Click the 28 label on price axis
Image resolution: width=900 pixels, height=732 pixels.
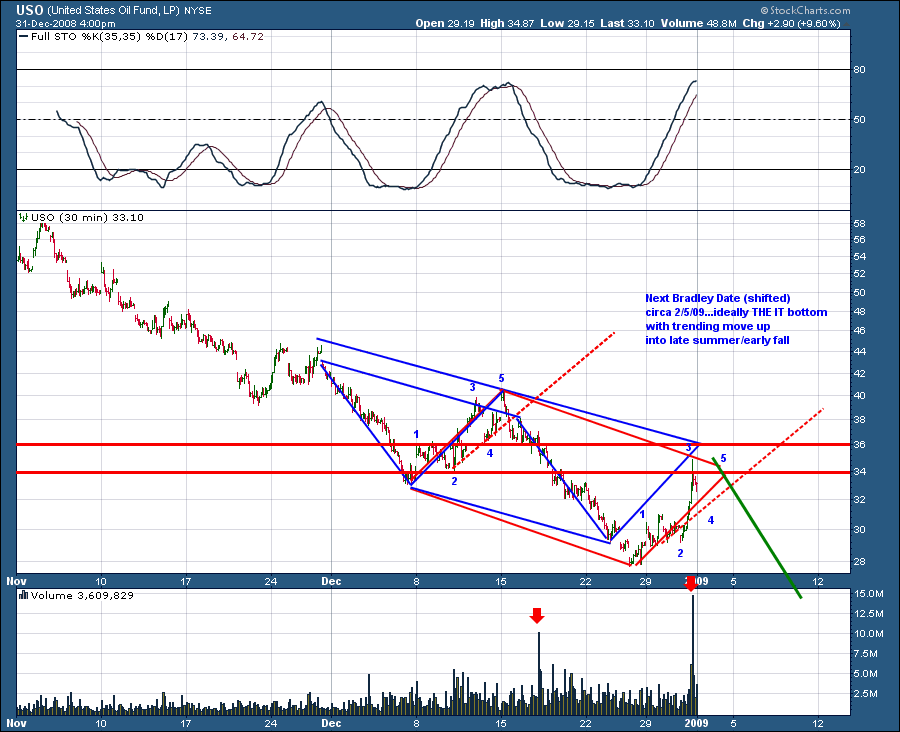[860, 562]
